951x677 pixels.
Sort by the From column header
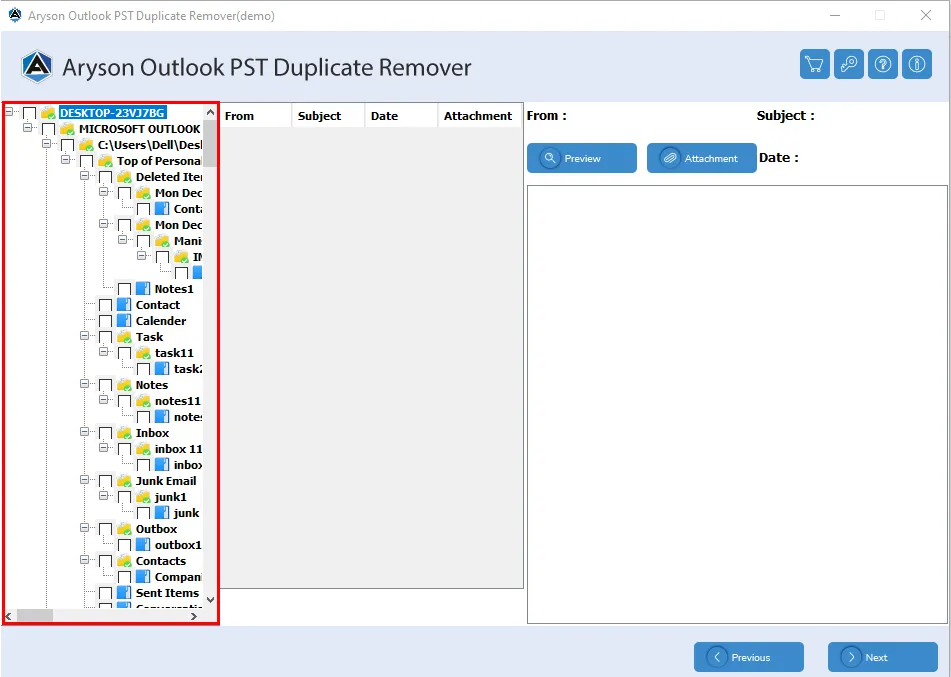coord(255,116)
